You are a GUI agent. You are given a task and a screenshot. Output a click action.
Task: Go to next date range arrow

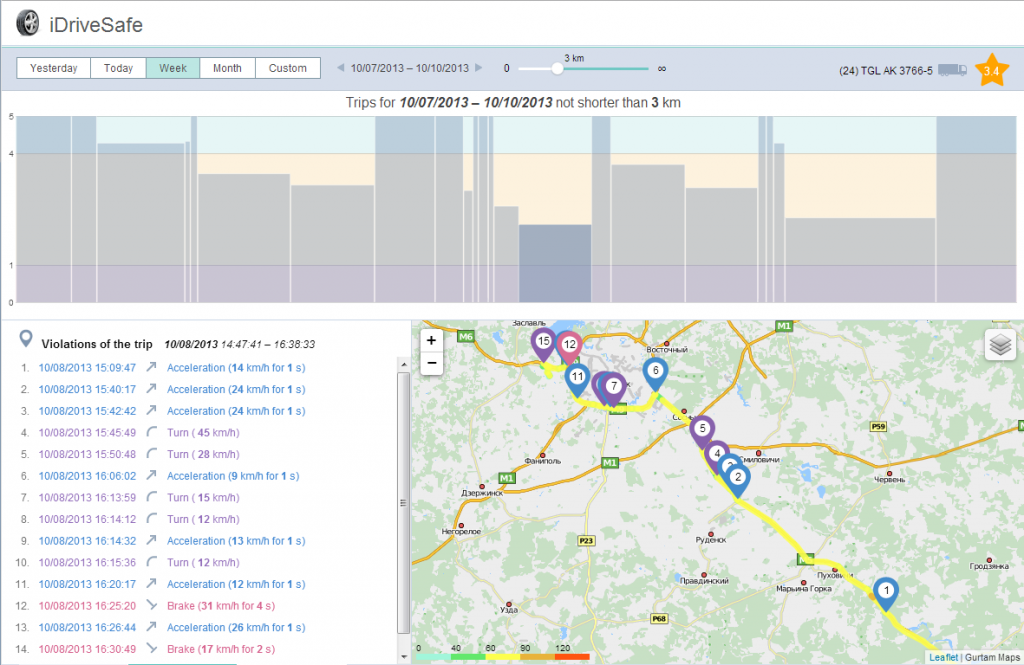[479, 68]
